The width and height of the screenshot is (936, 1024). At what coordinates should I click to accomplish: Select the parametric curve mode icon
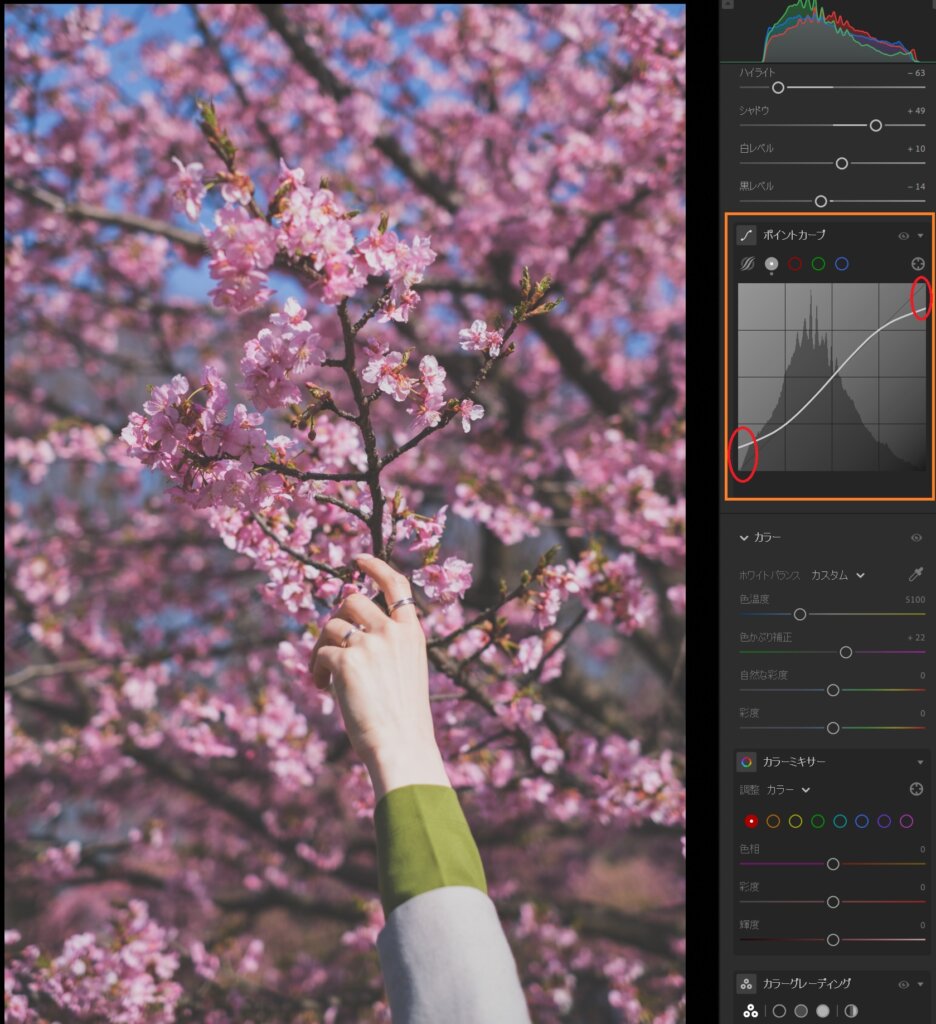click(x=747, y=264)
